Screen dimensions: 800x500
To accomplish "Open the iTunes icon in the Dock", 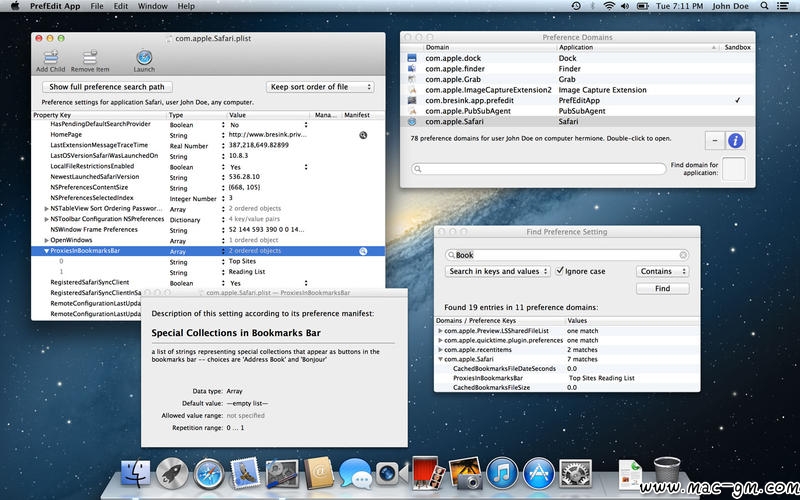I will 502,473.
